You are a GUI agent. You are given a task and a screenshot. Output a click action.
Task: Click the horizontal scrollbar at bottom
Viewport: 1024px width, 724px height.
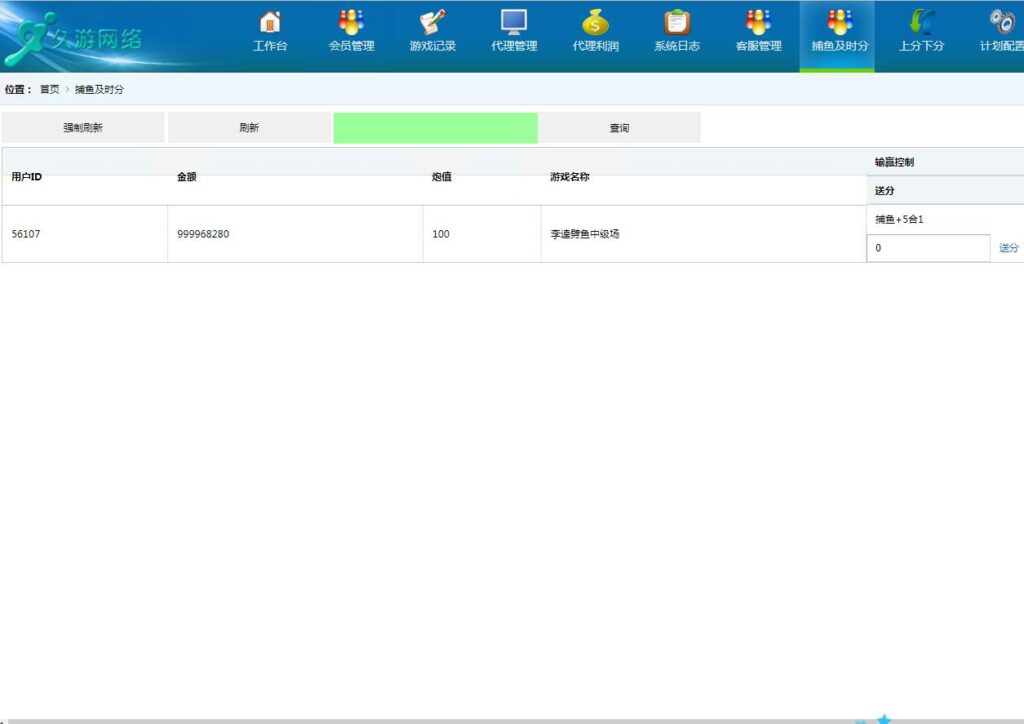420,720
